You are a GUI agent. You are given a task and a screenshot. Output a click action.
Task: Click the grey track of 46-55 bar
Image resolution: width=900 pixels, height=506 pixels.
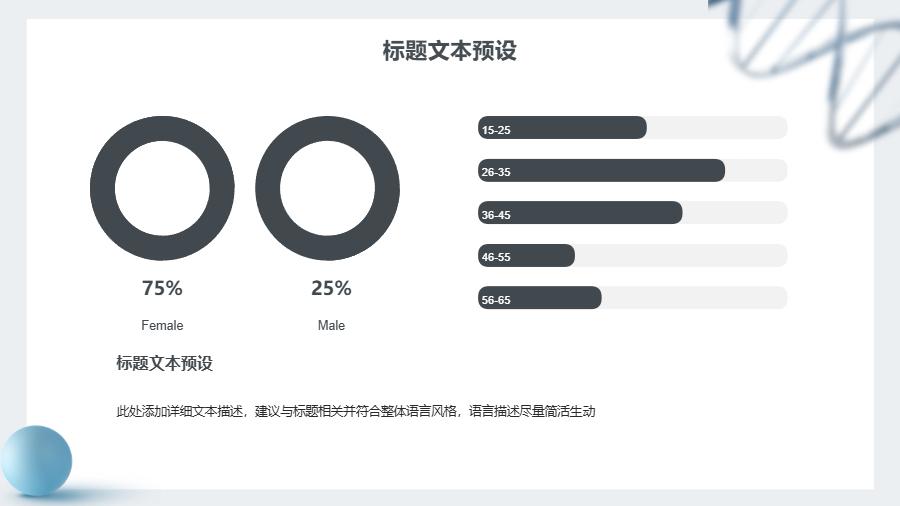pos(681,255)
